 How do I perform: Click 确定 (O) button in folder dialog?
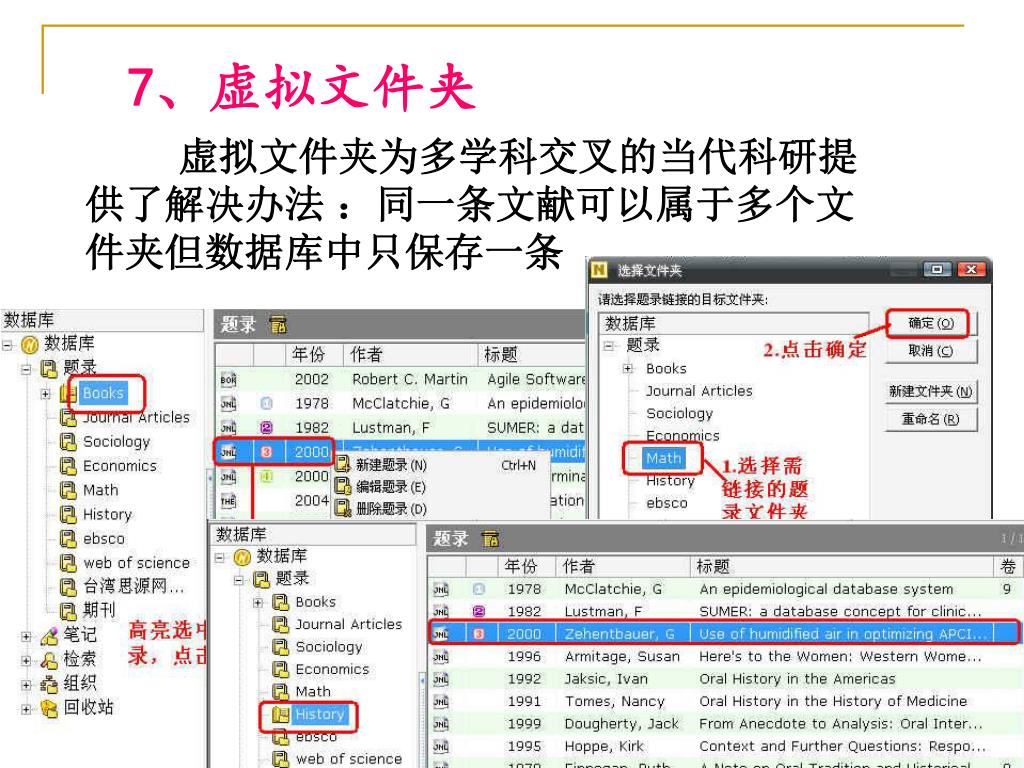pyautogui.click(x=930, y=323)
